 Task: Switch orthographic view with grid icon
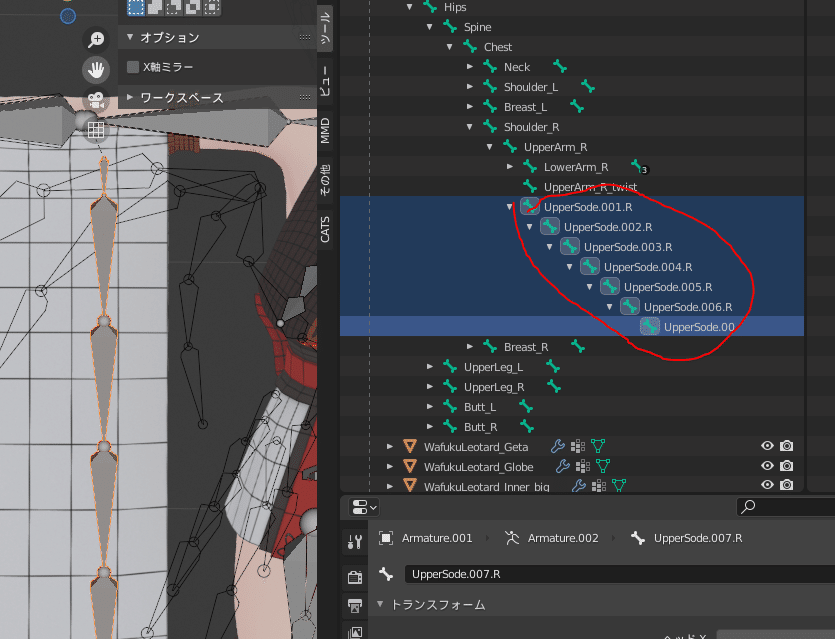pyautogui.click(x=96, y=130)
